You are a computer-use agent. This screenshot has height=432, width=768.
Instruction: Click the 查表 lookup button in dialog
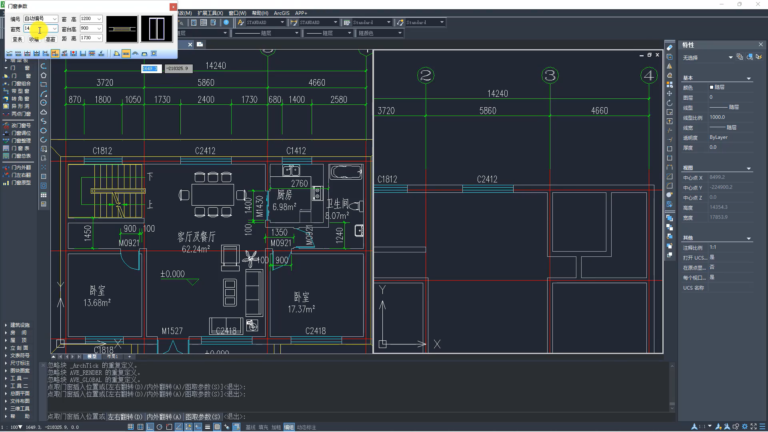[18, 39]
